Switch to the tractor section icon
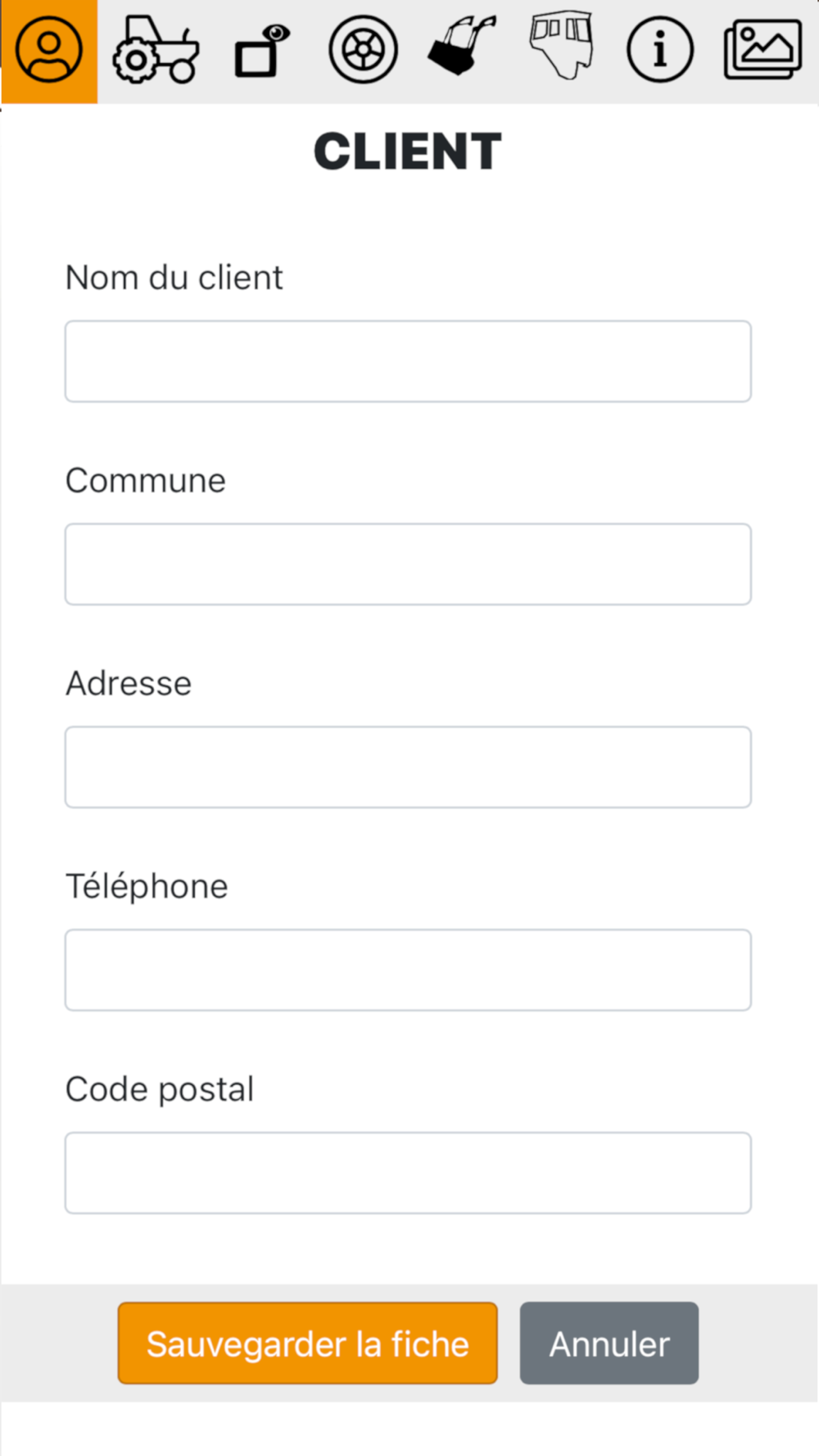Viewport: 819px width, 1456px height. (156, 51)
